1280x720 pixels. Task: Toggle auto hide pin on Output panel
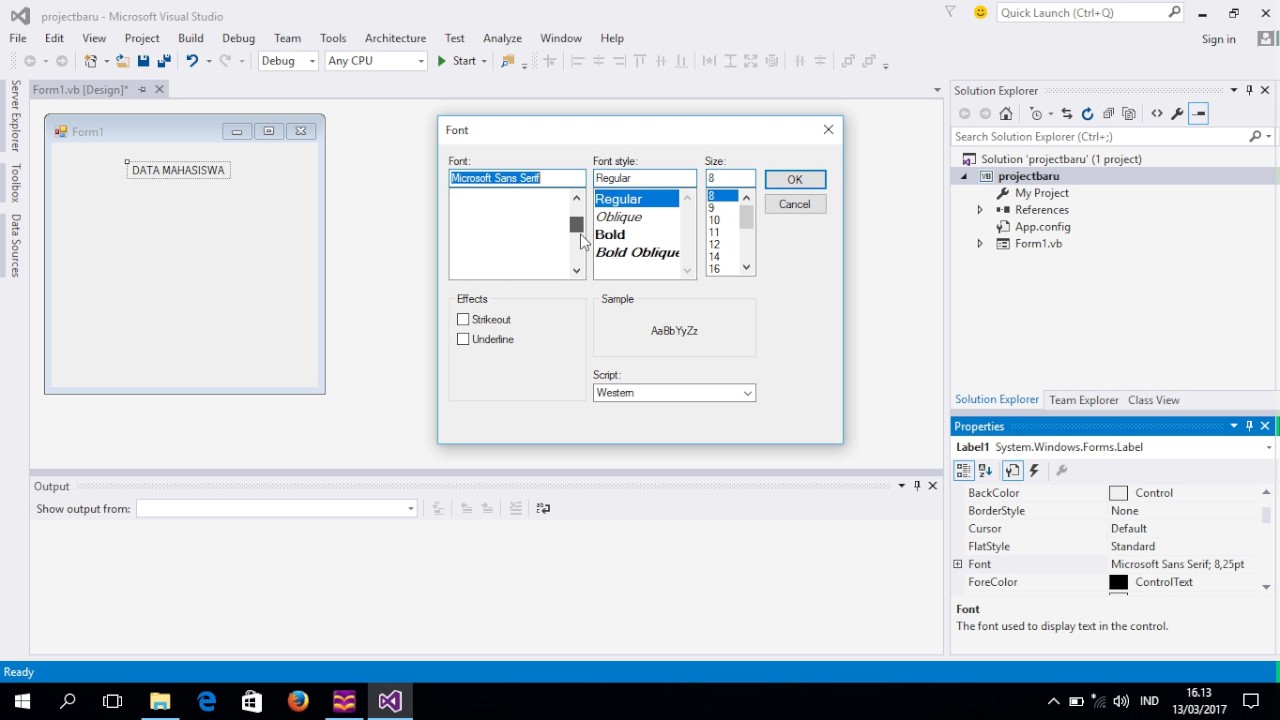[917, 486]
